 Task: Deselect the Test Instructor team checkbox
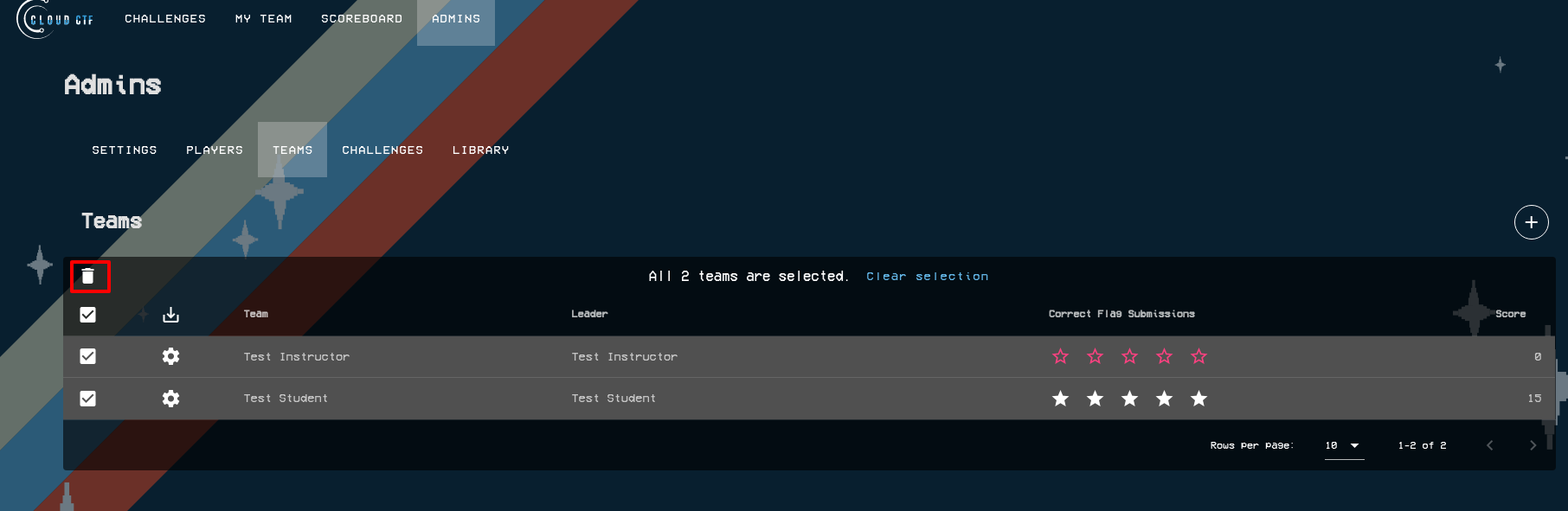(x=88, y=356)
